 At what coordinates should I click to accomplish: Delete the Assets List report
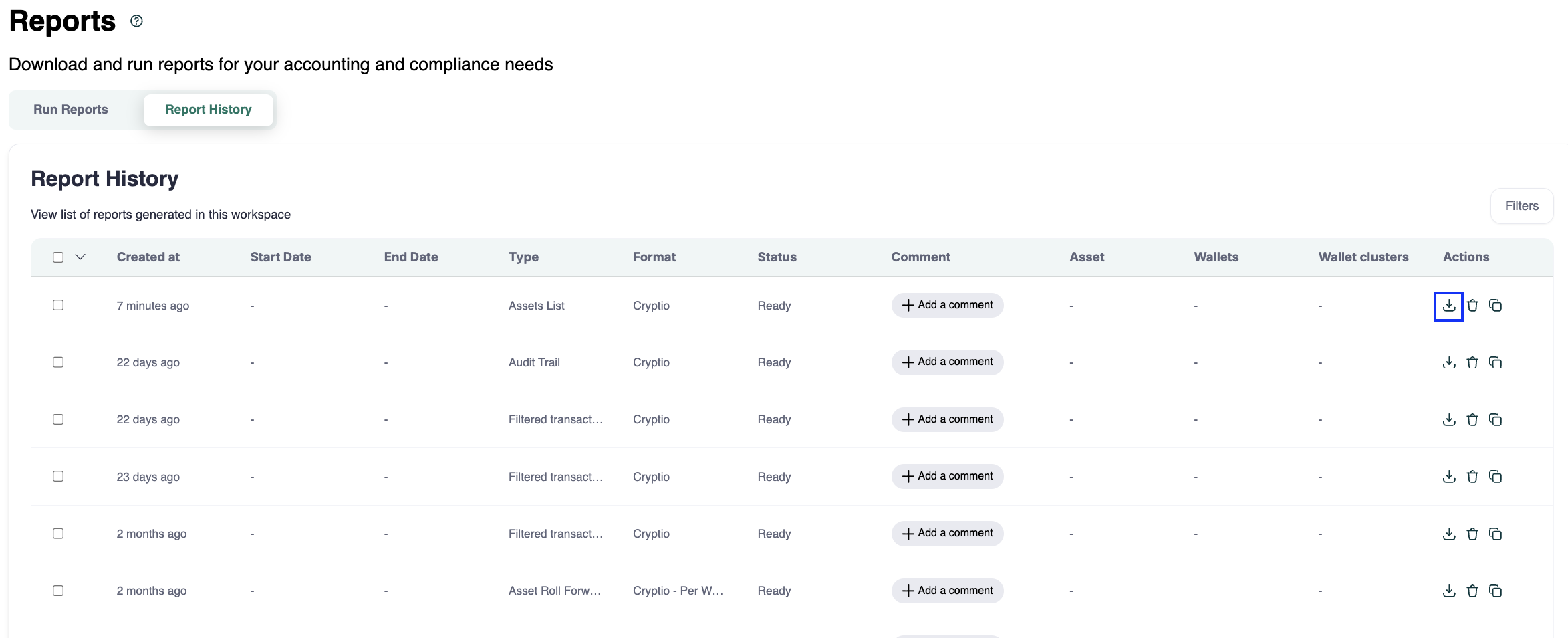[1472, 306]
